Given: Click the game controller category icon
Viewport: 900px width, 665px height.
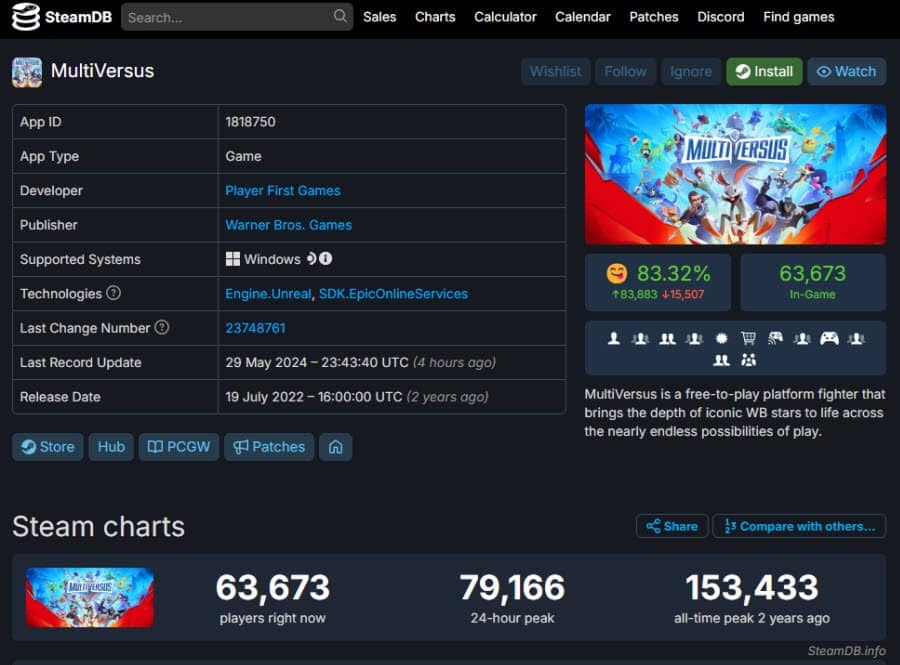Looking at the screenshot, I should [x=829, y=339].
